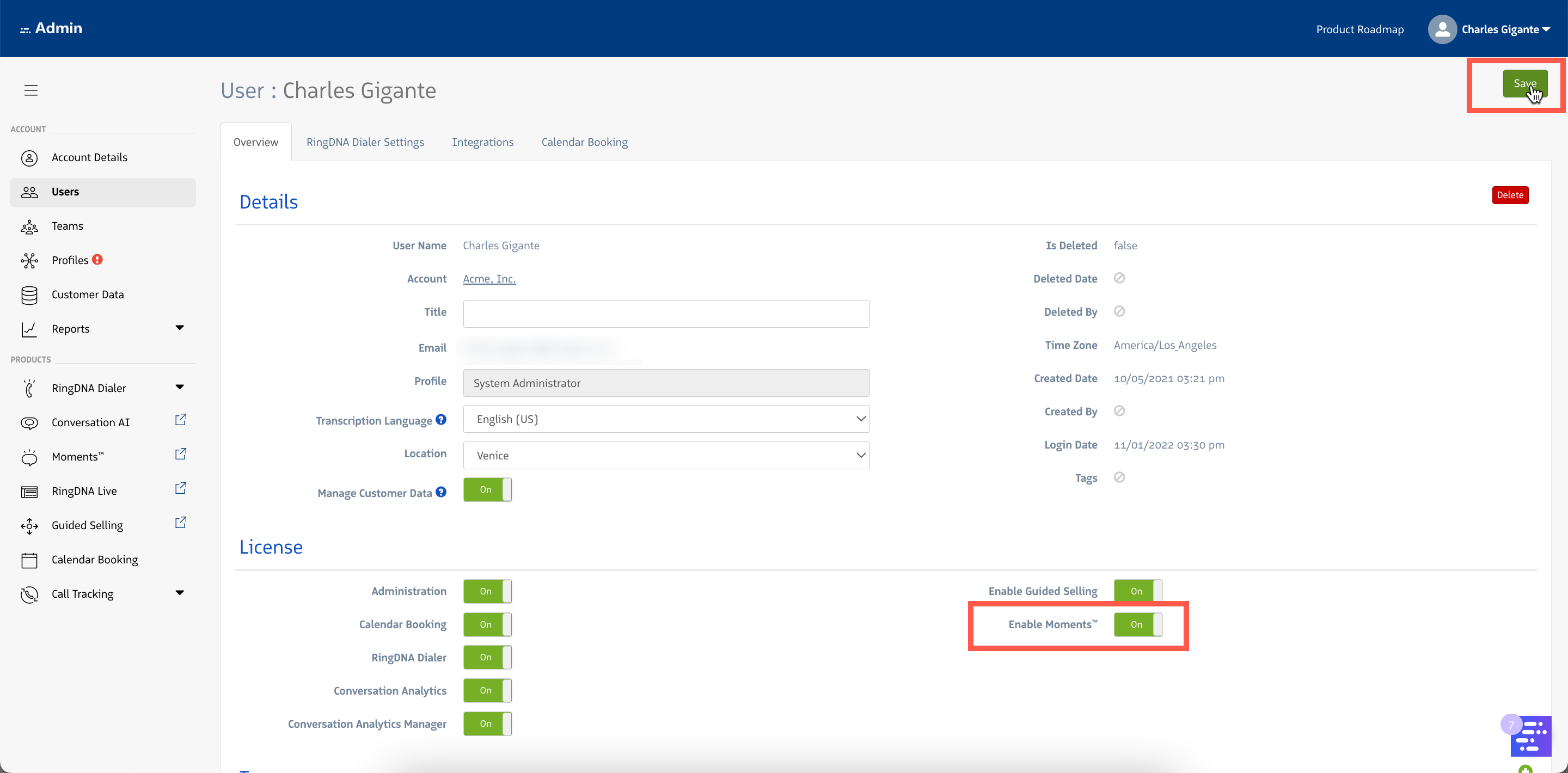Open the Product Roadmap link

pyautogui.click(x=1360, y=29)
